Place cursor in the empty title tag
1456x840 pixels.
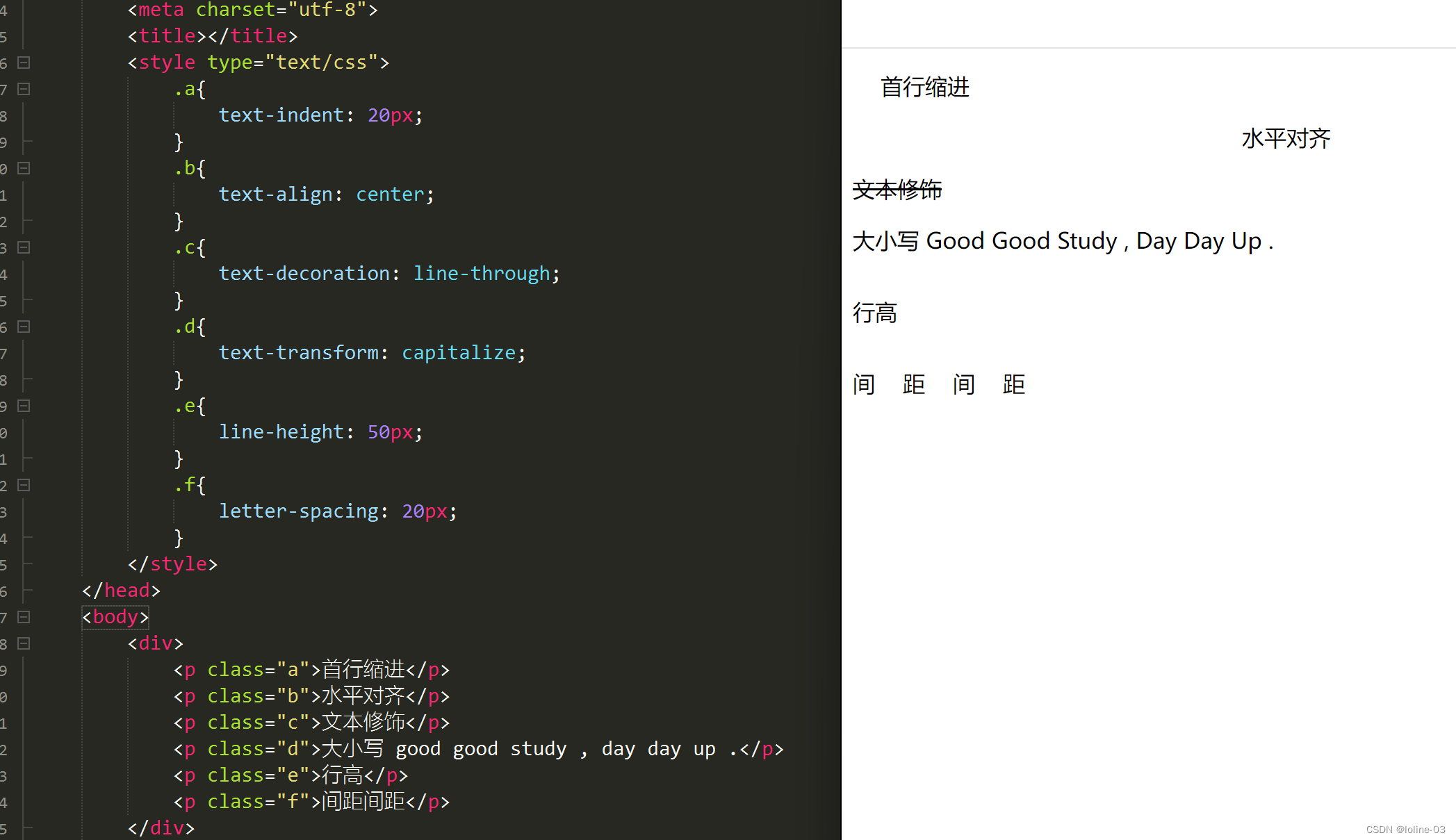213,36
